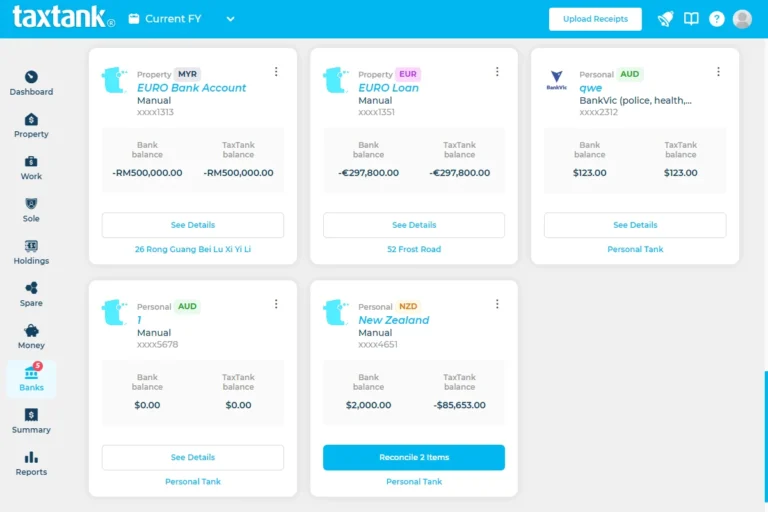Open the Summary sidebar icon
This screenshot has width=768, height=512.
[31, 415]
